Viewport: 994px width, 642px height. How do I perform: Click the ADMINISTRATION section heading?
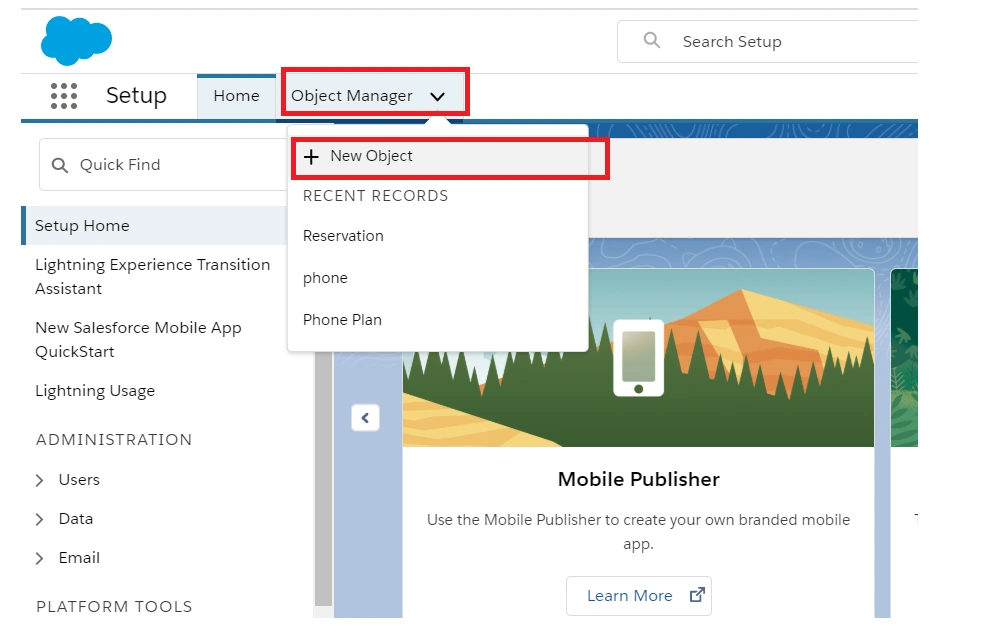(x=114, y=440)
